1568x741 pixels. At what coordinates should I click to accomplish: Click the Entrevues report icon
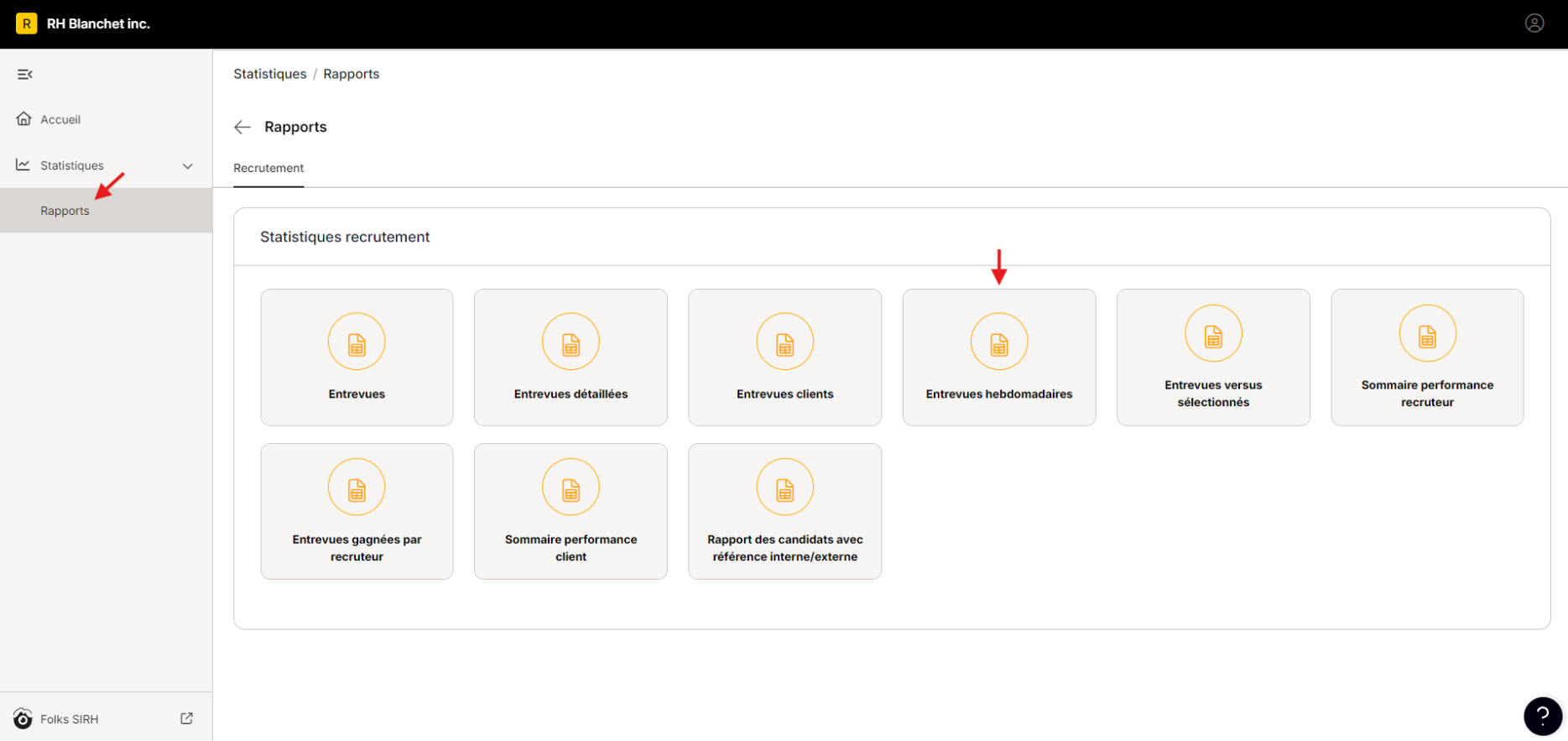click(x=357, y=342)
